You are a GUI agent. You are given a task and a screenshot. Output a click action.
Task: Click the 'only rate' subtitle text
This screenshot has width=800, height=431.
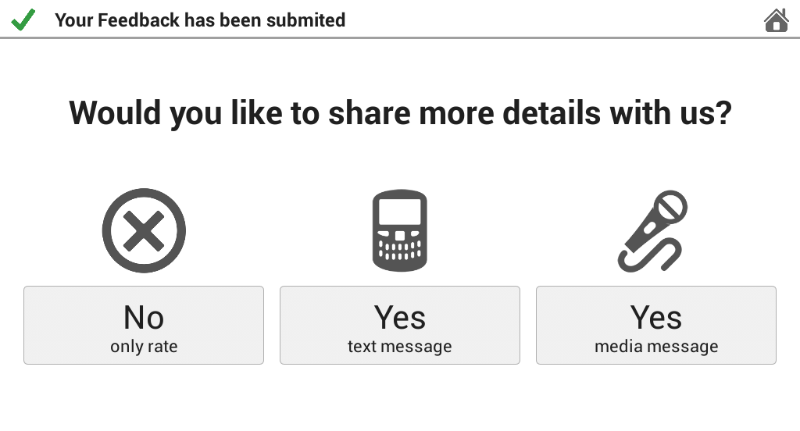click(144, 346)
